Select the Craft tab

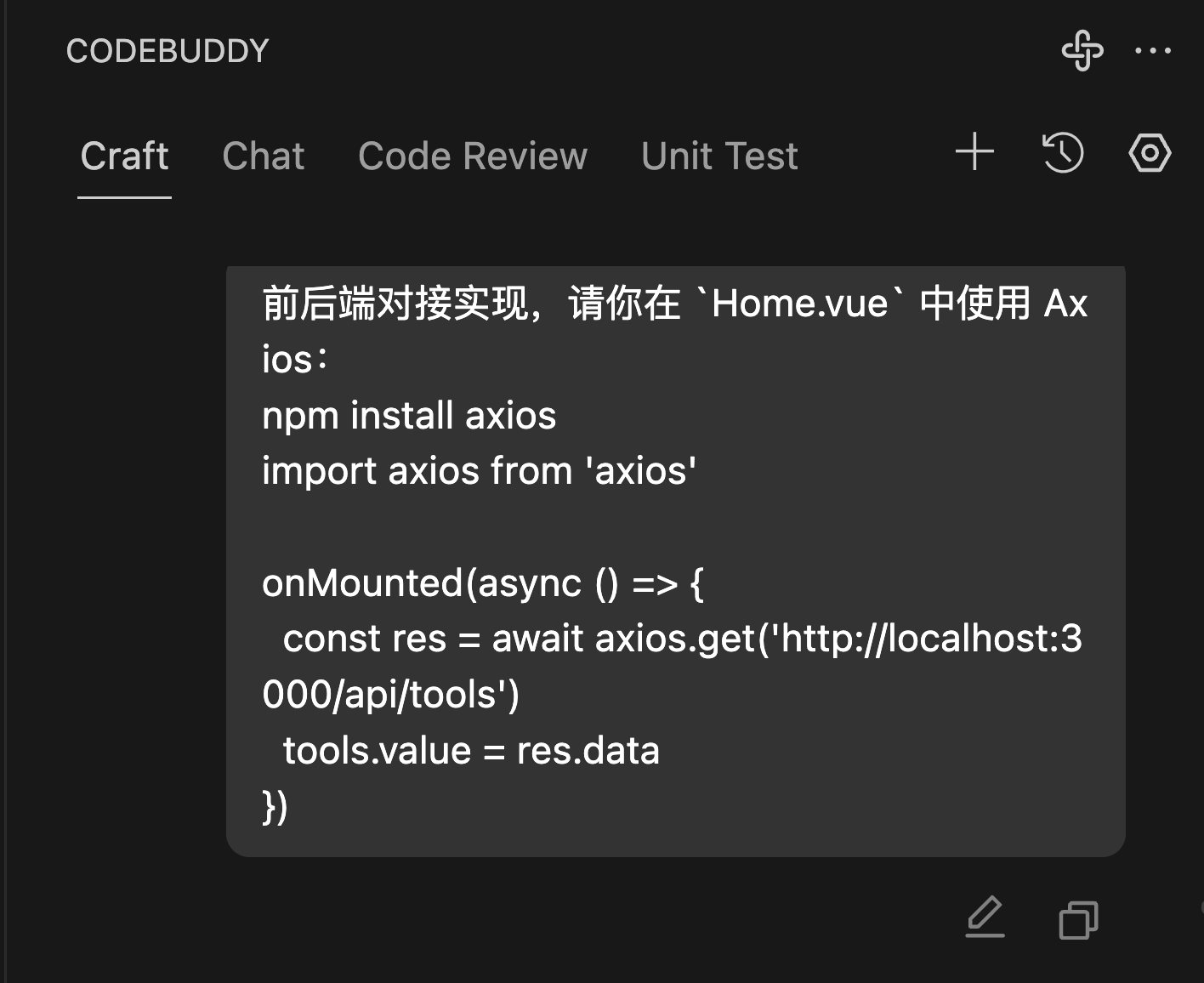124,156
